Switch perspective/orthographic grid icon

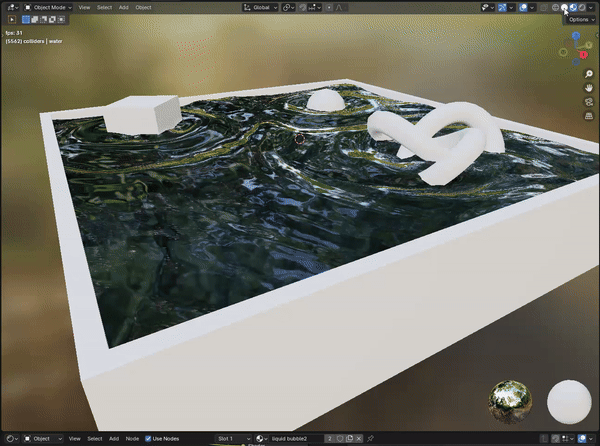click(589, 116)
